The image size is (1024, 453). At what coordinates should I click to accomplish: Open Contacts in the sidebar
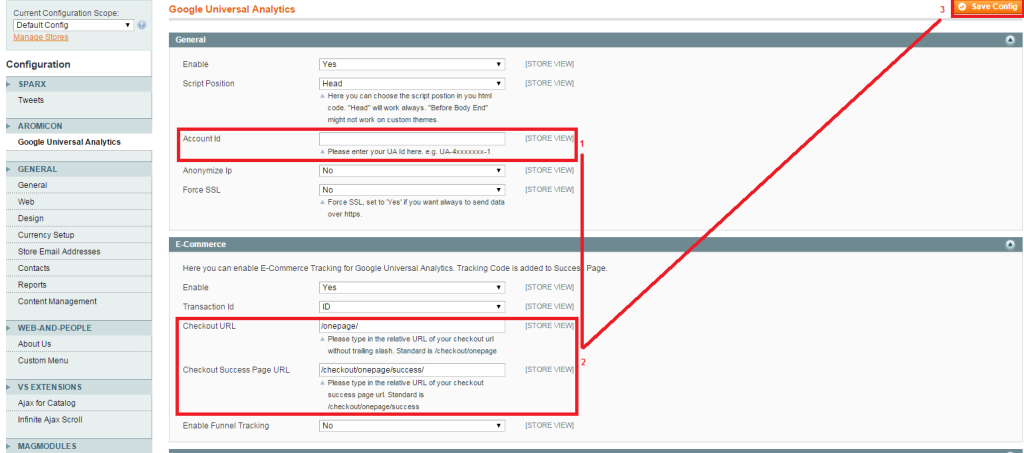tap(34, 268)
